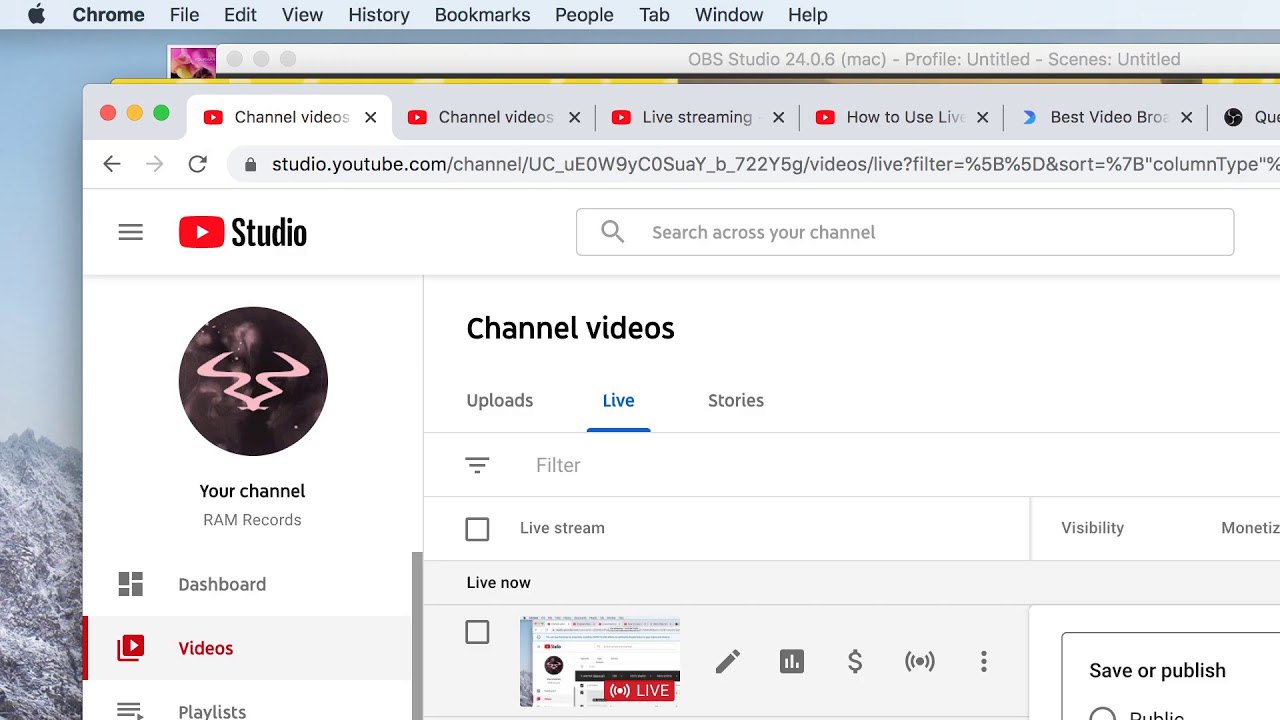This screenshot has width=1280, height=720.
Task: Focus the Search across your channel field
Action: pos(905,232)
